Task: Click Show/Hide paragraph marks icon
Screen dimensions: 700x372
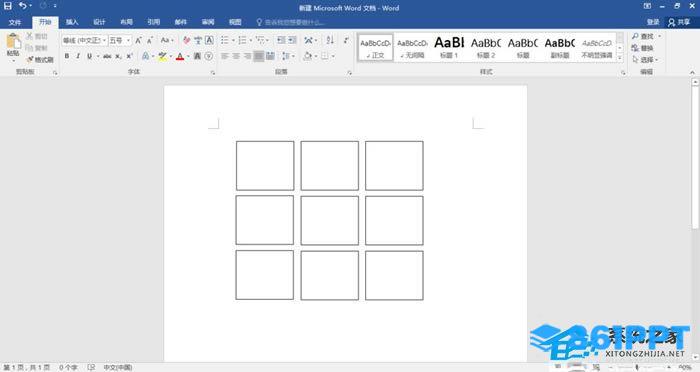Action: (346, 40)
